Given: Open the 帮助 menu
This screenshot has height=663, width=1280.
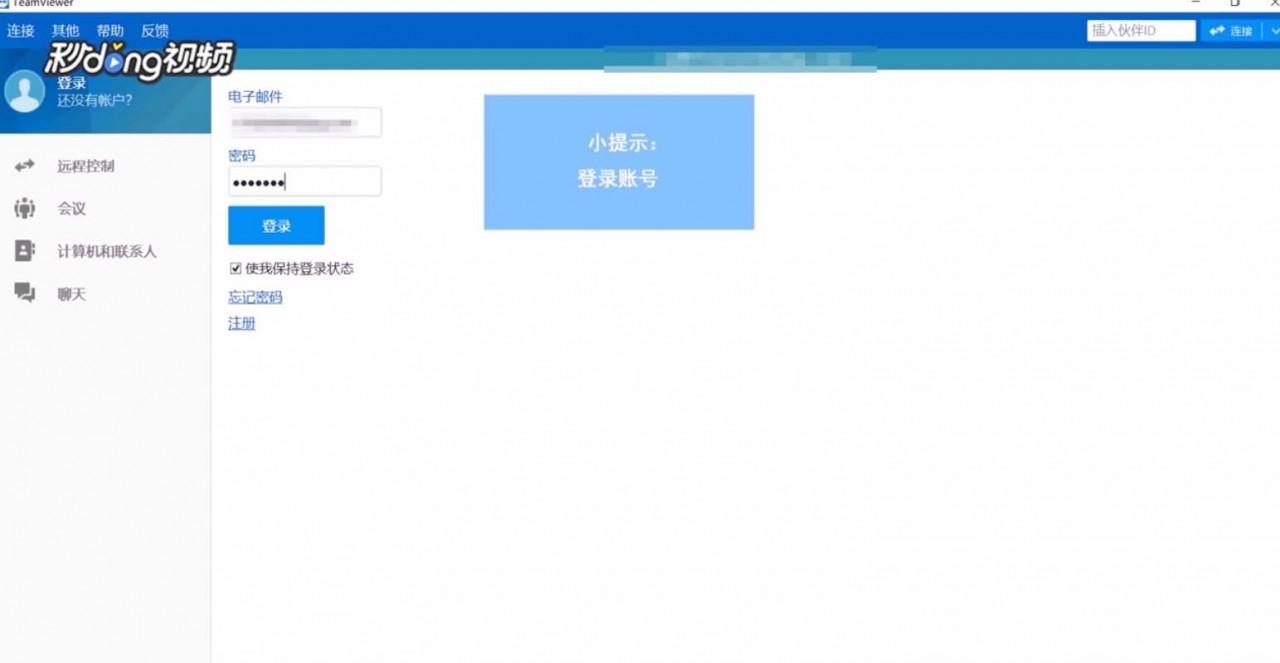Looking at the screenshot, I should click(110, 30).
